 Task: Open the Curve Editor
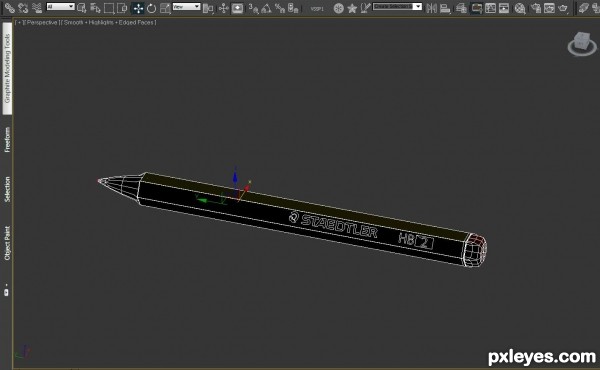click(490, 8)
